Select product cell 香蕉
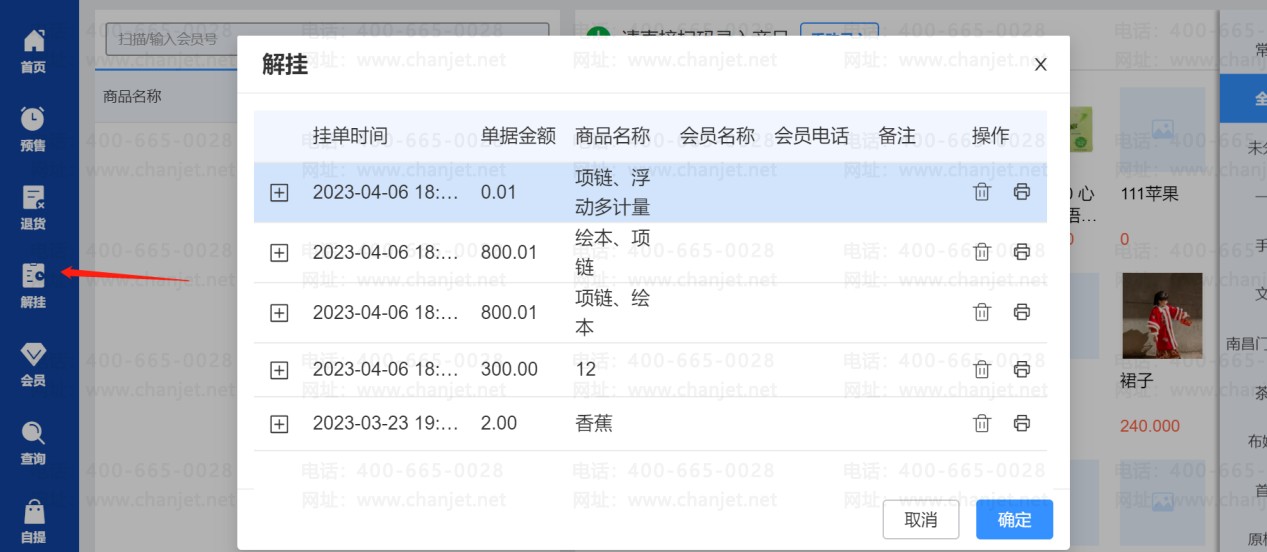1267x552 pixels. (594, 423)
